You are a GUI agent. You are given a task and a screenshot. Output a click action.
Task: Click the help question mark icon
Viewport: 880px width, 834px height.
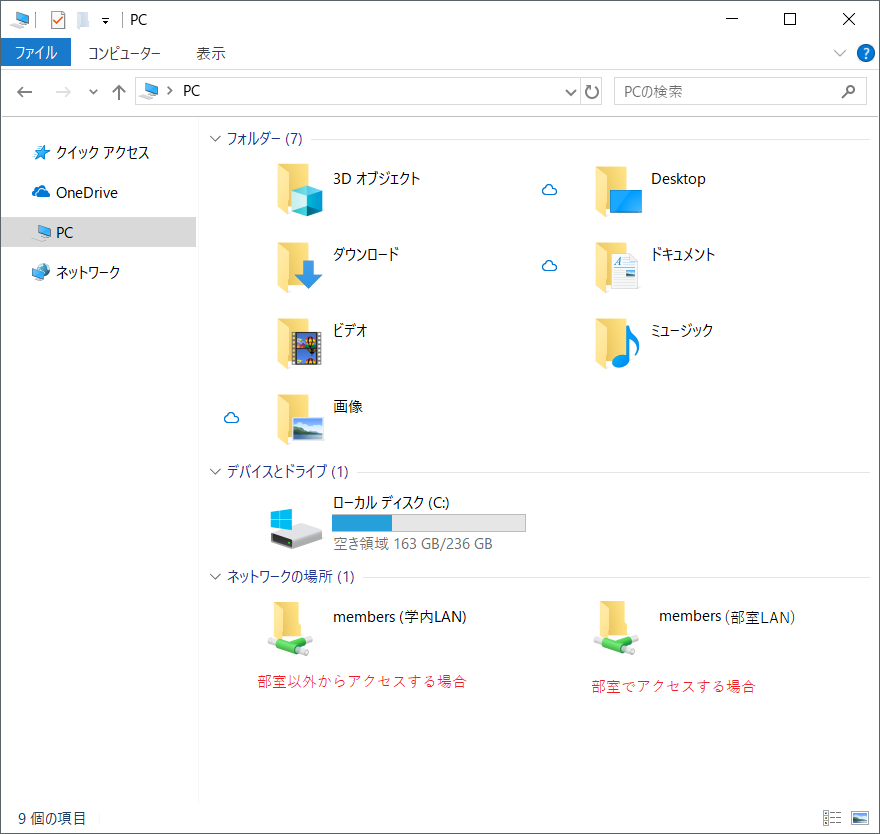(x=865, y=53)
